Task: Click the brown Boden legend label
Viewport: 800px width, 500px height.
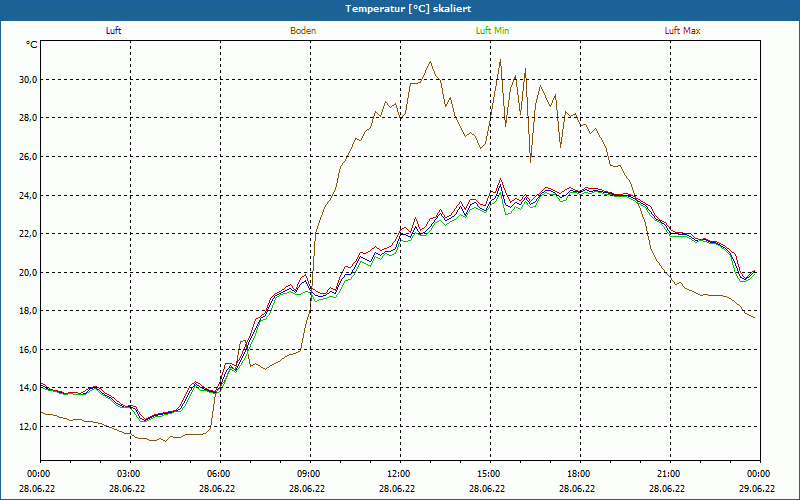Action: click(x=303, y=31)
